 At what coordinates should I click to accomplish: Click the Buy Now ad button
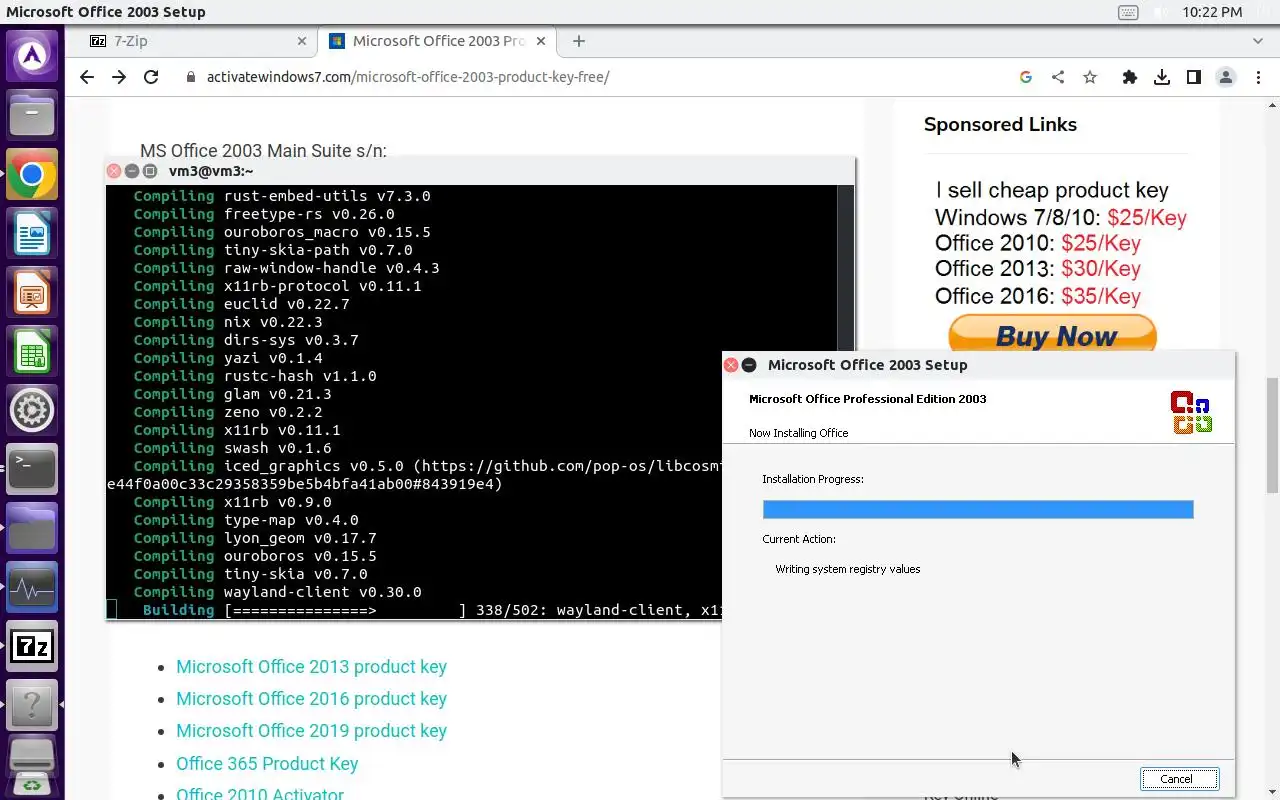[x=1052, y=334]
